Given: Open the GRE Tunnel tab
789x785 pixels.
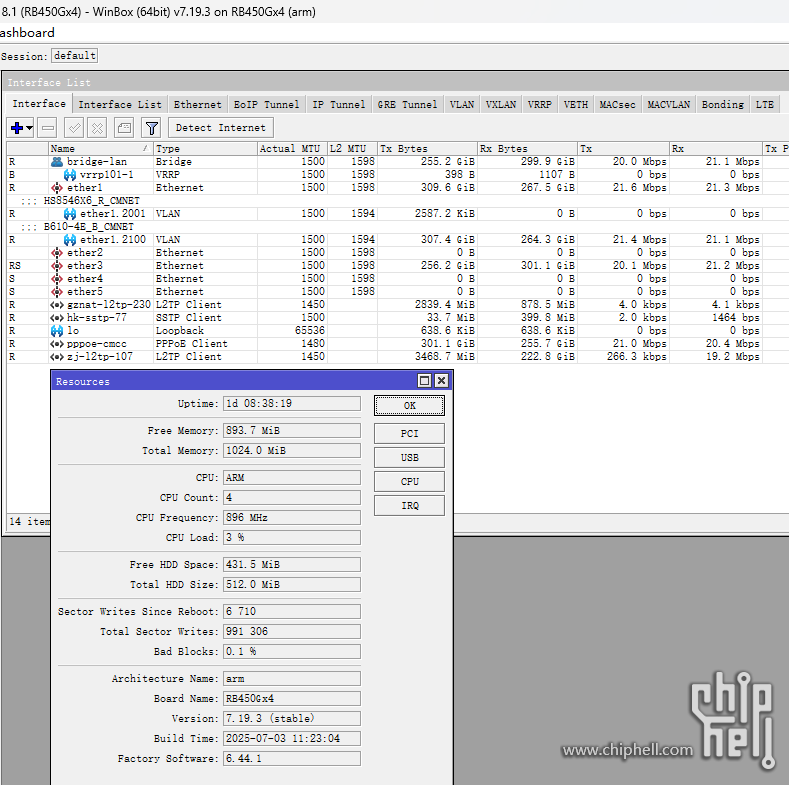Looking at the screenshot, I should 407,105.
